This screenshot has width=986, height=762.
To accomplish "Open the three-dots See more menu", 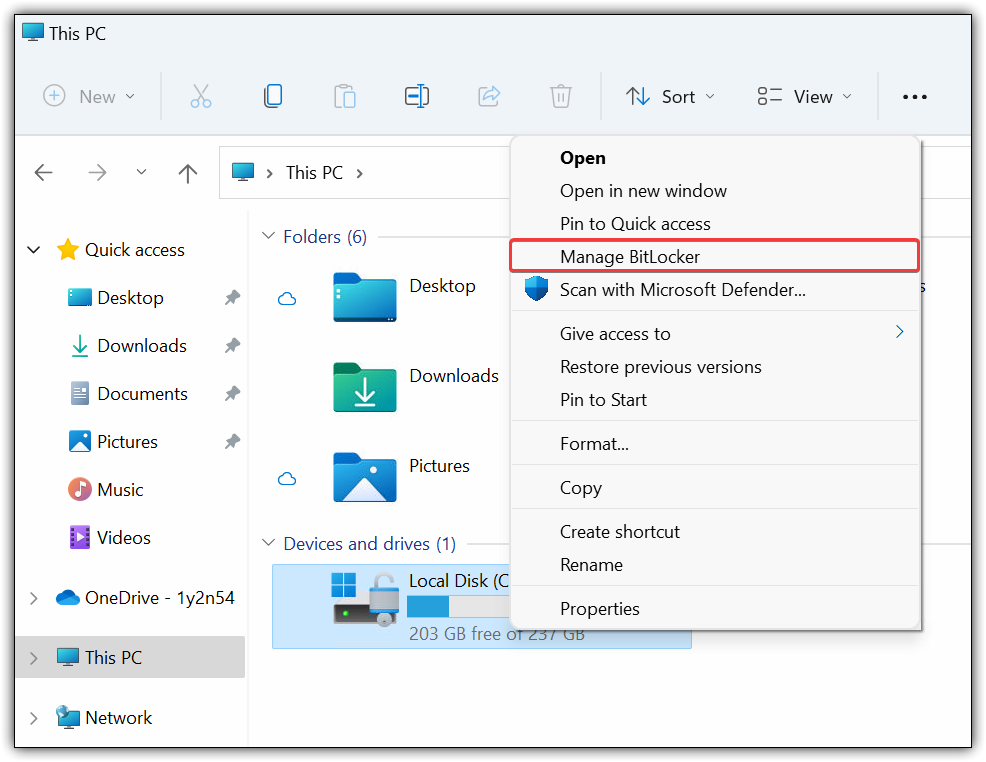I will pos(914,97).
